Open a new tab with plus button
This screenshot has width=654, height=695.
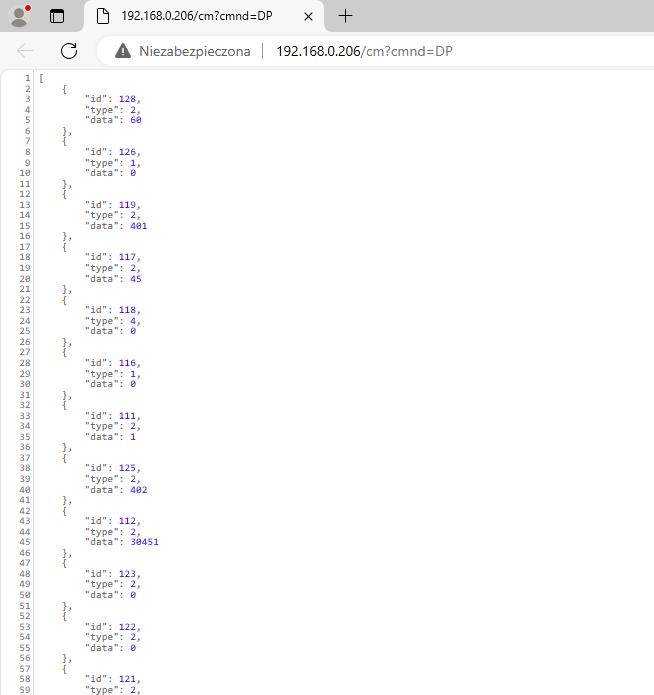click(345, 16)
